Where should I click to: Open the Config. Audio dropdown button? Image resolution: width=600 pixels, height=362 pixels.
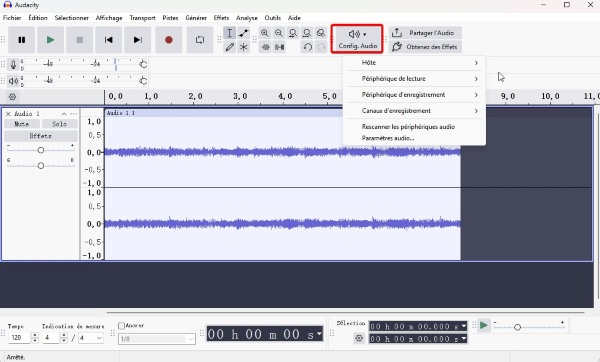357,39
